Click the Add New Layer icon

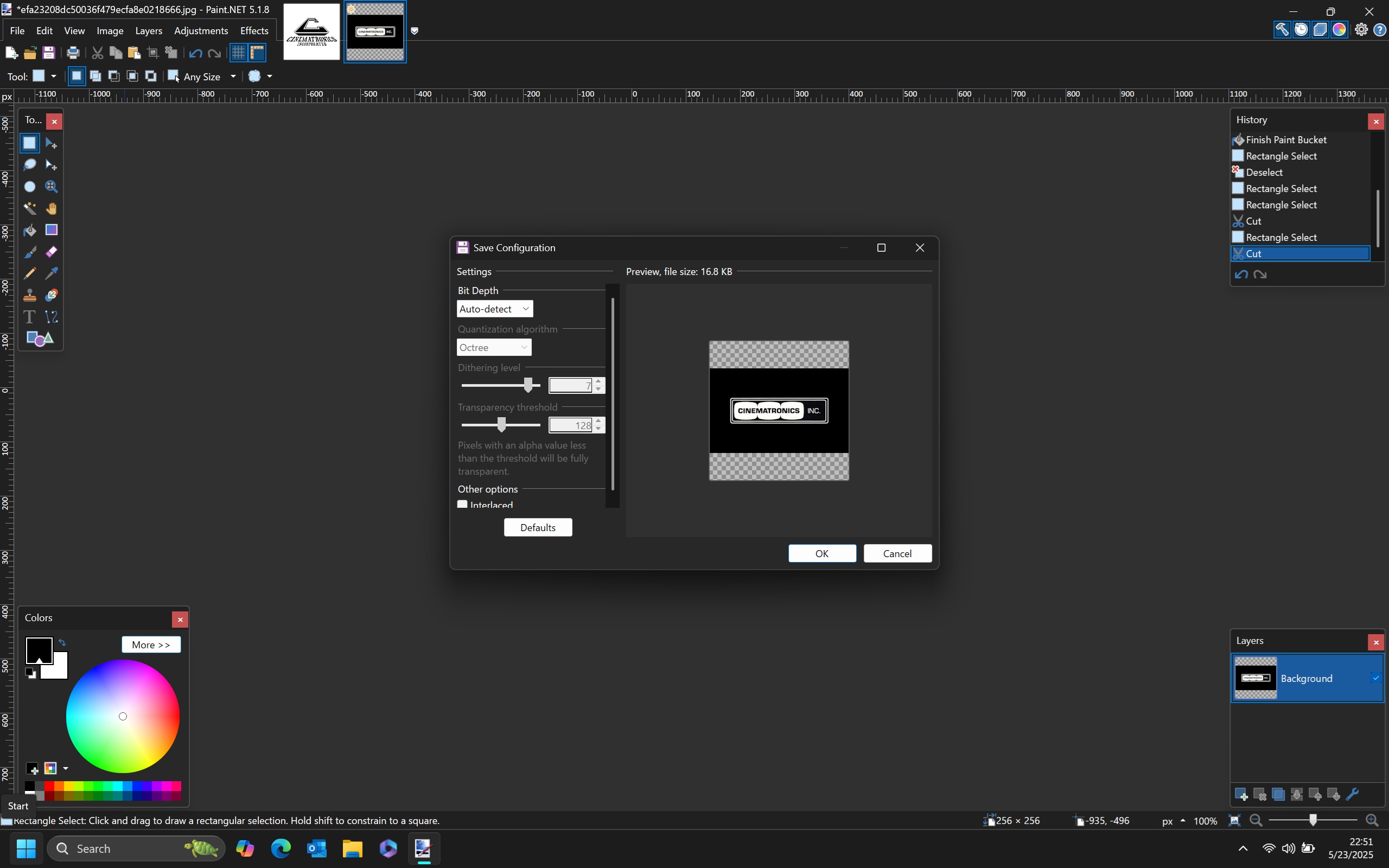[x=1240, y=795]
